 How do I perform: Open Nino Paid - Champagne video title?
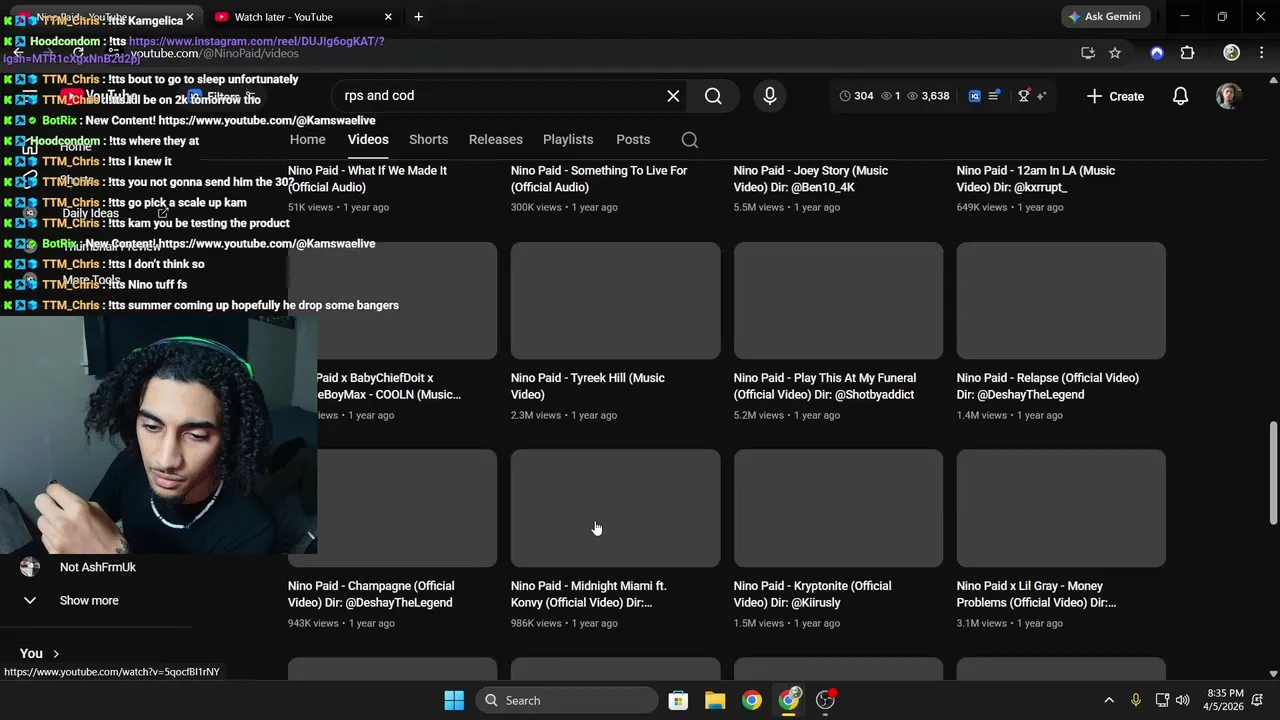(371, 594)
